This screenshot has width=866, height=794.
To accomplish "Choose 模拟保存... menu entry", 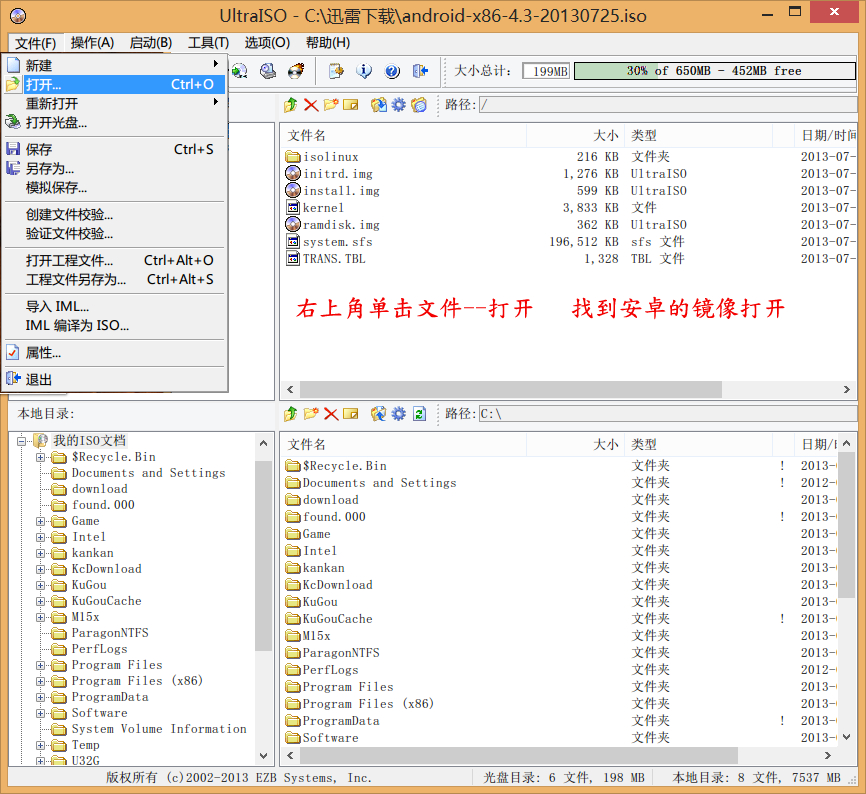I will click(x=115, y=188).
